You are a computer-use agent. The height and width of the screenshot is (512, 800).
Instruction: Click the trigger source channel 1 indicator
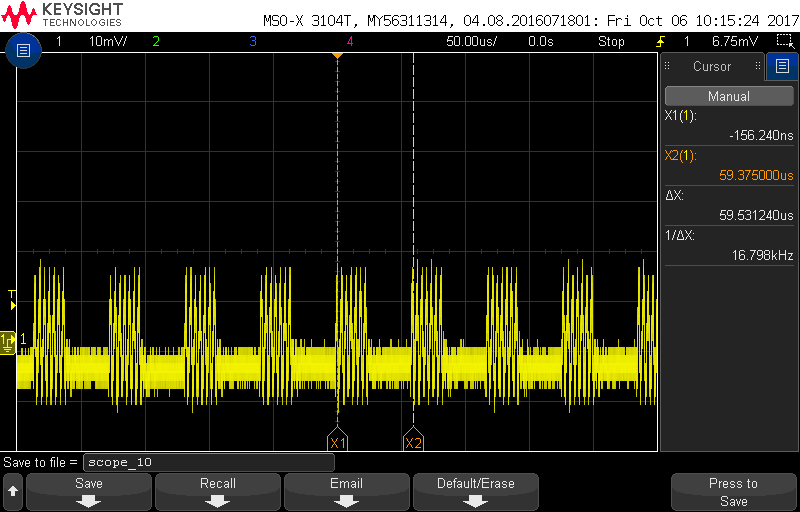pos(687,42)
